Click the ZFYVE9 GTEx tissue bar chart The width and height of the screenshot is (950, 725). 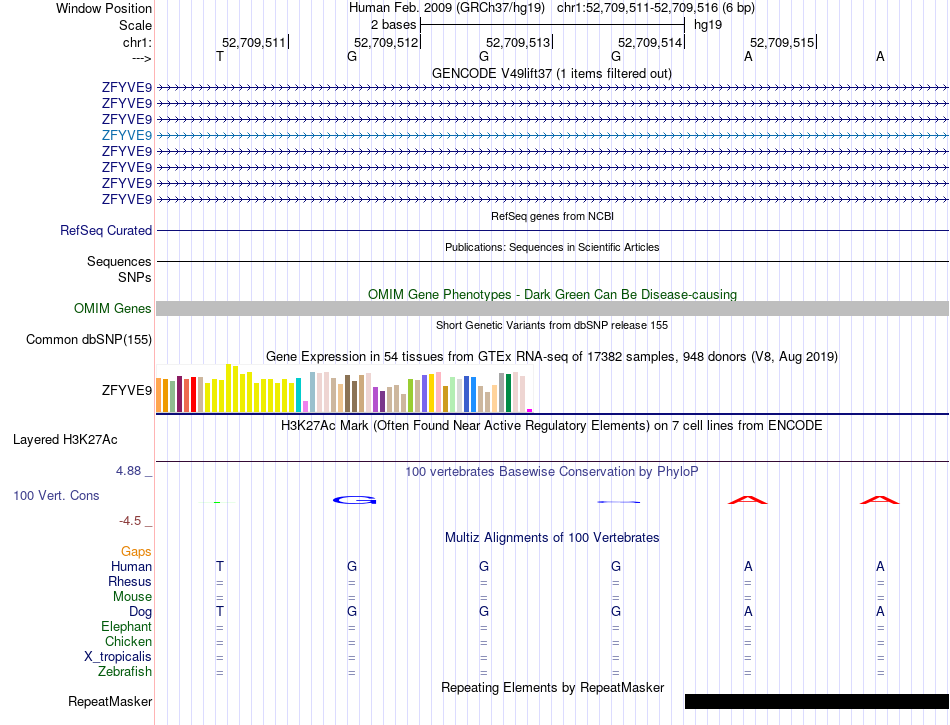[344, 388]
